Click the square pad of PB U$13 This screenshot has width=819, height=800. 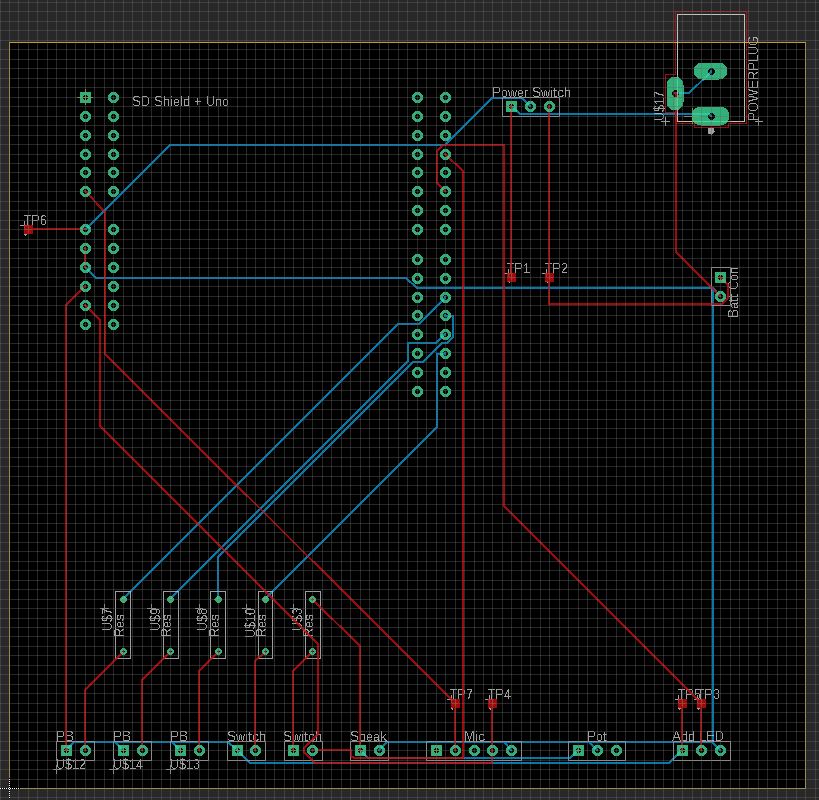[180, 750]
